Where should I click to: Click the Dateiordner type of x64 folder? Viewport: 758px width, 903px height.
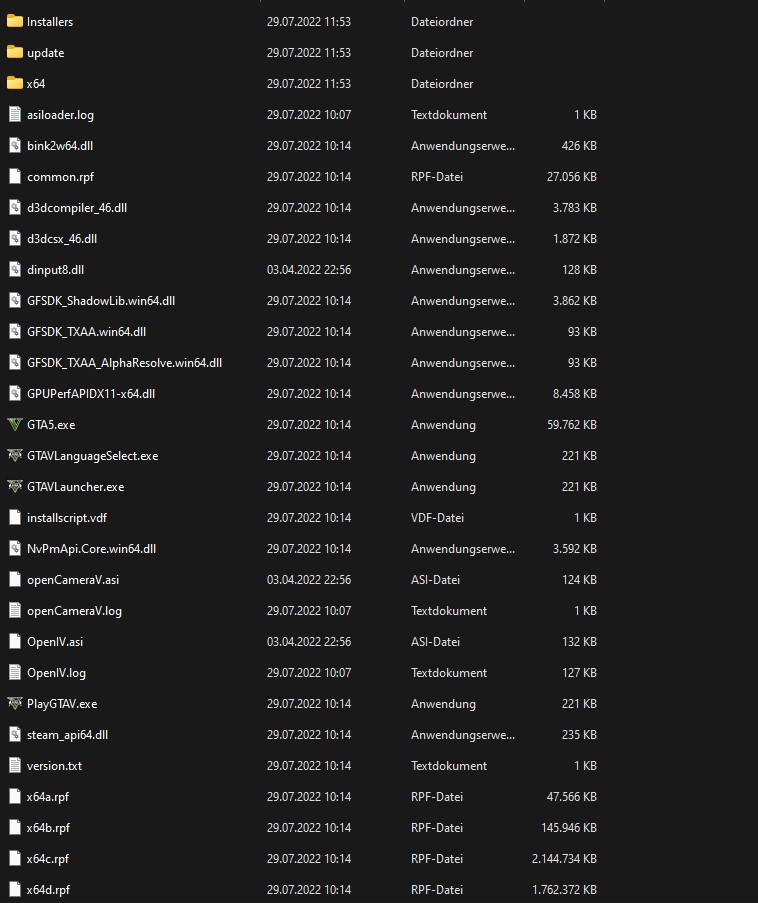(x=442, y=84)
